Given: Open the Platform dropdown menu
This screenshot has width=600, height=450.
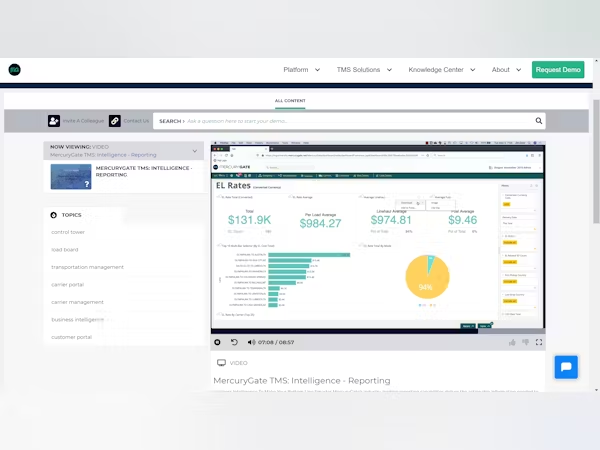Looking at the screenshot, I should (302, 70).
